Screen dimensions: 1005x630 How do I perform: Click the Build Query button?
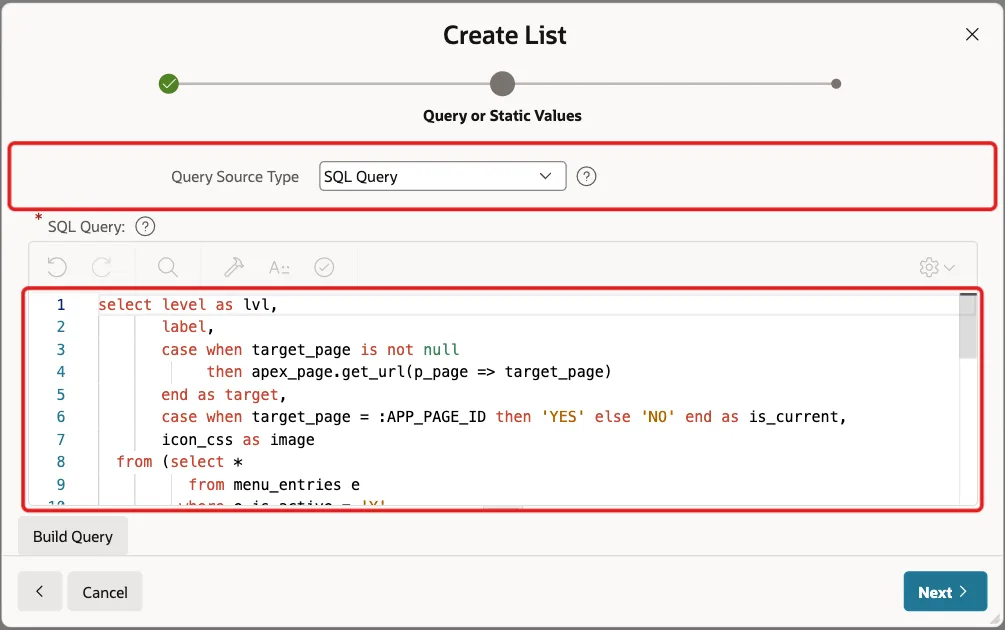pos(72,536)
